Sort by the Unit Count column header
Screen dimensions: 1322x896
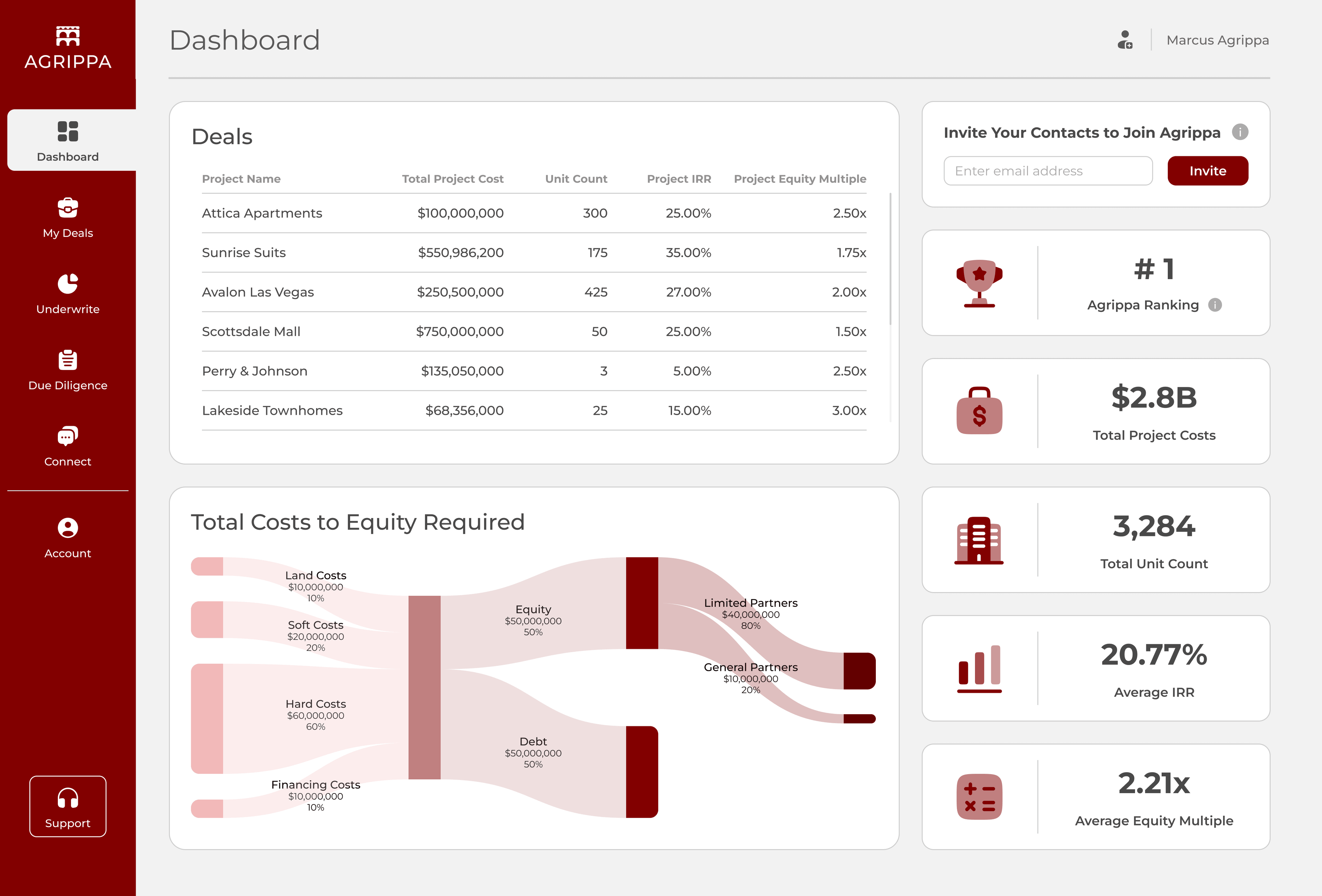click(576, 179)
